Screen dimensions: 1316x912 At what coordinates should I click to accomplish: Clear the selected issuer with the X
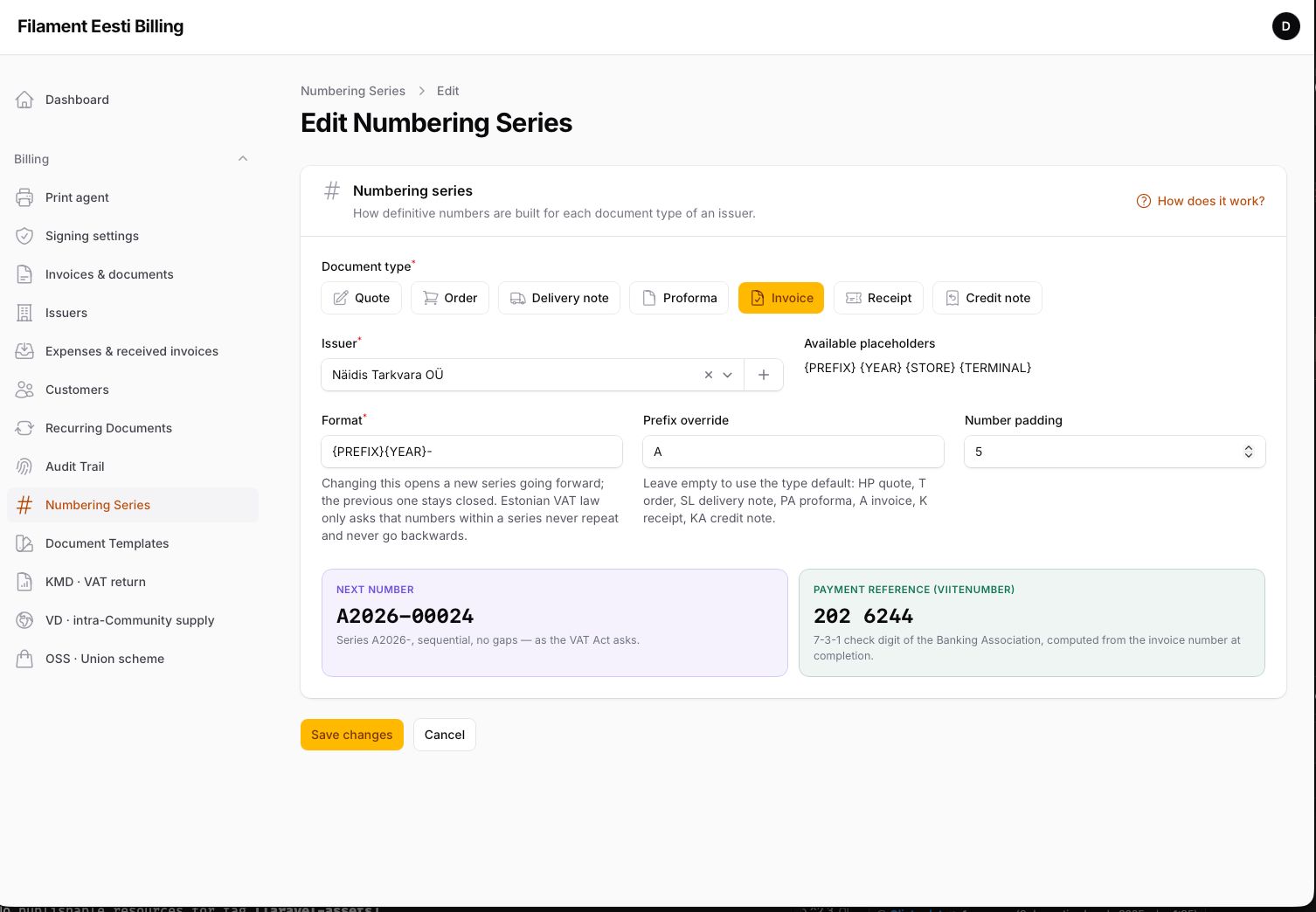(709, 375)
